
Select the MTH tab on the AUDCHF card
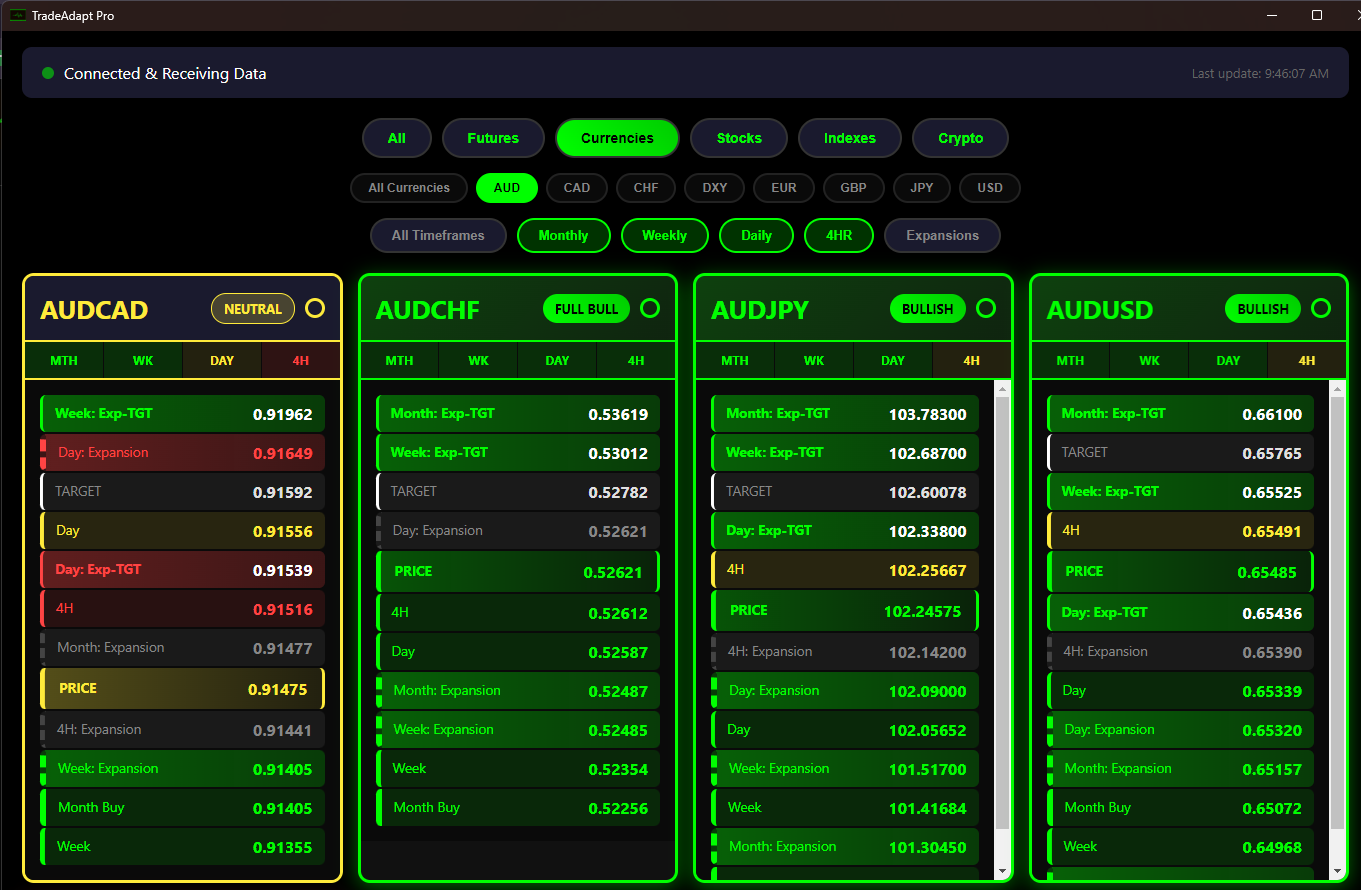pos(399,360)
